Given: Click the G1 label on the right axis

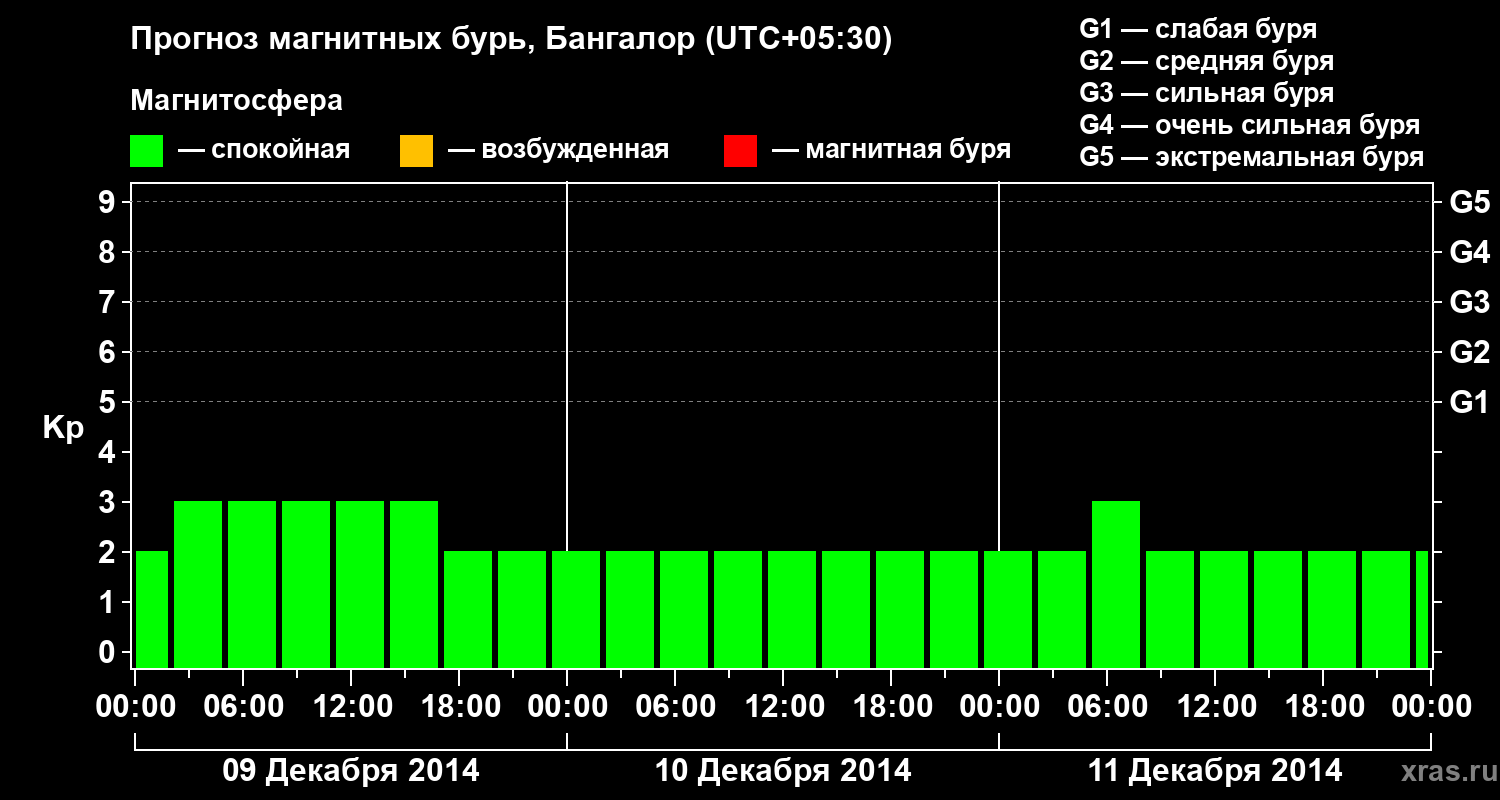Looking at the screenshot, I should (1469, 402).
